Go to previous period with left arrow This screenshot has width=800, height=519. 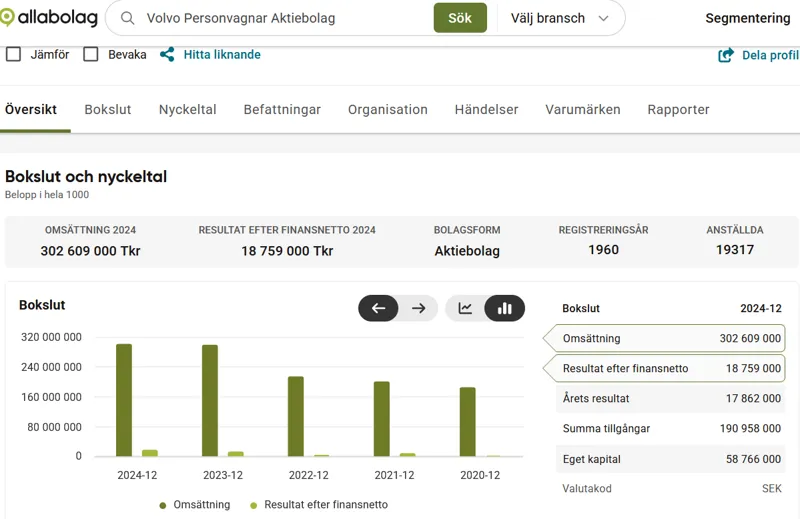pos(379,308)
